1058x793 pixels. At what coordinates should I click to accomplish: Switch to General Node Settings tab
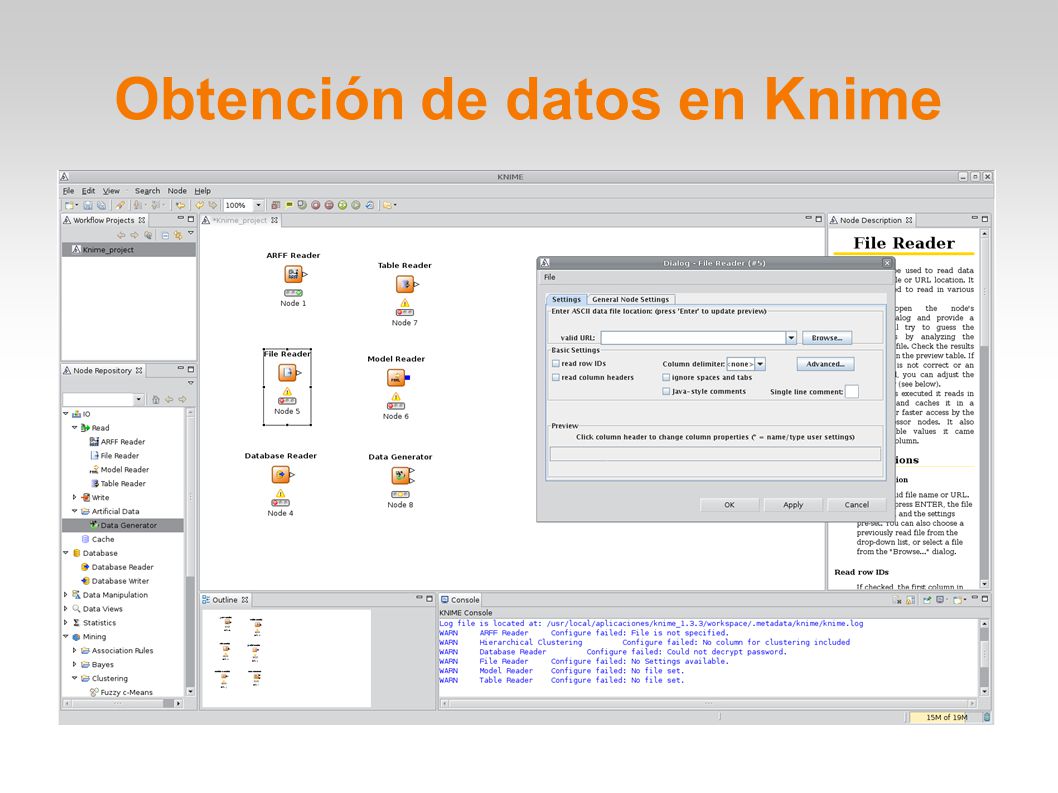pos(630,300)
